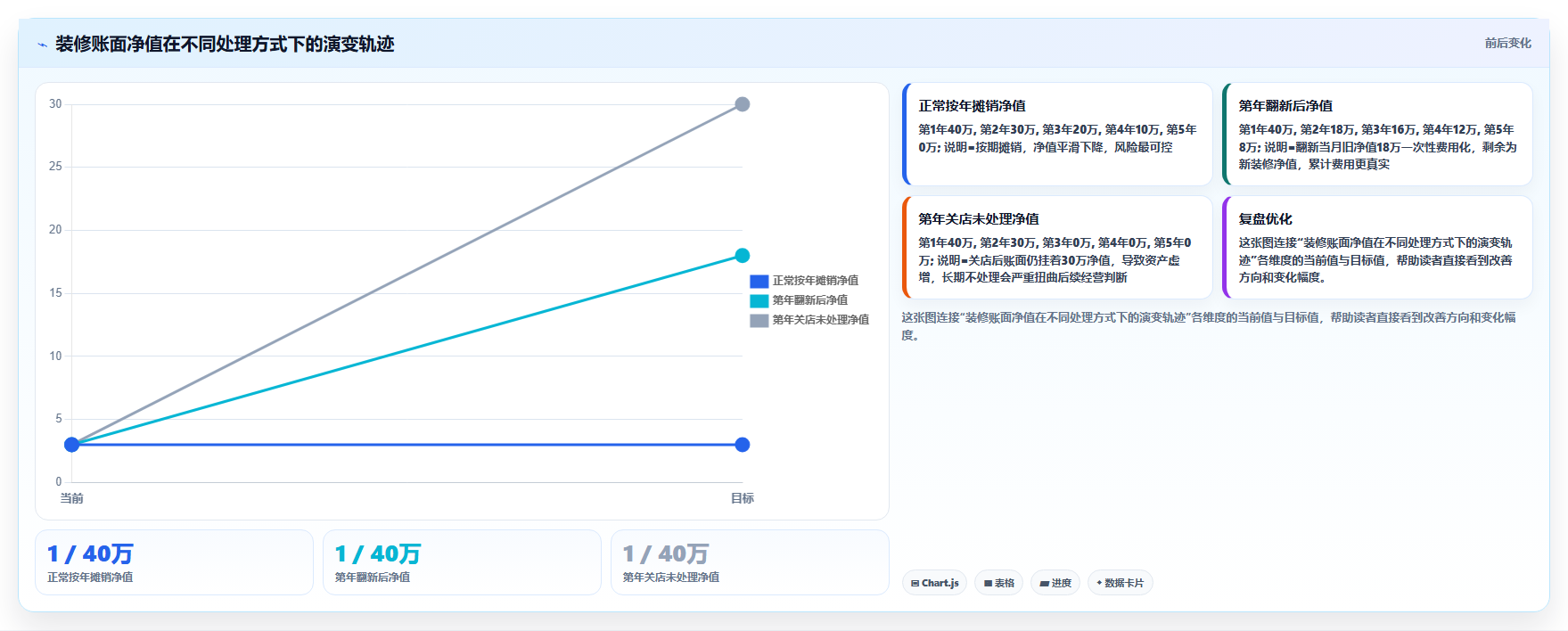Viewport: 1568px width, 631px height.
Task: Select the 数据卡片 tag
Action: (1120, 583)
